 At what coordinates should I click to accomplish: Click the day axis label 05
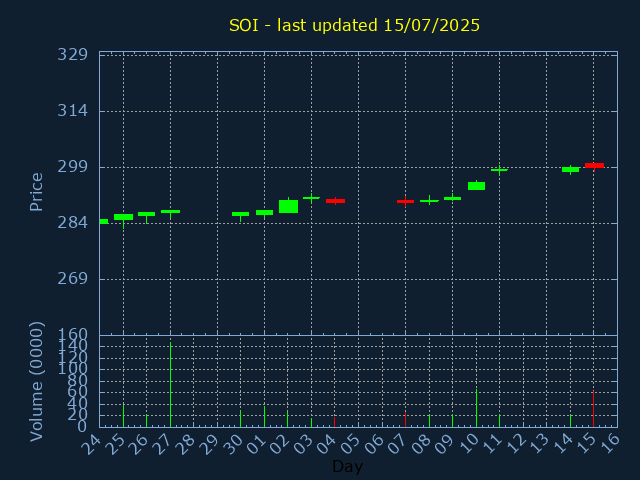pyautogui.click(x=350, y=444)
